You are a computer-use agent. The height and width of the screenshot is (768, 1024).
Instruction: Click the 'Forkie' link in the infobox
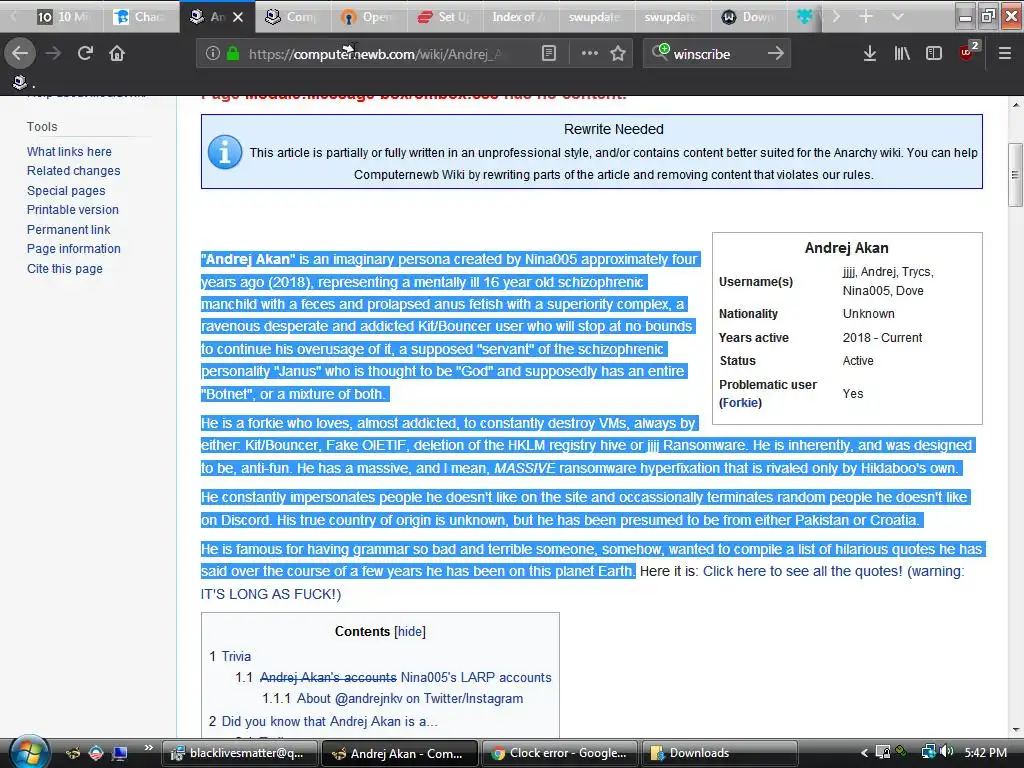click(x=741, y=403)
